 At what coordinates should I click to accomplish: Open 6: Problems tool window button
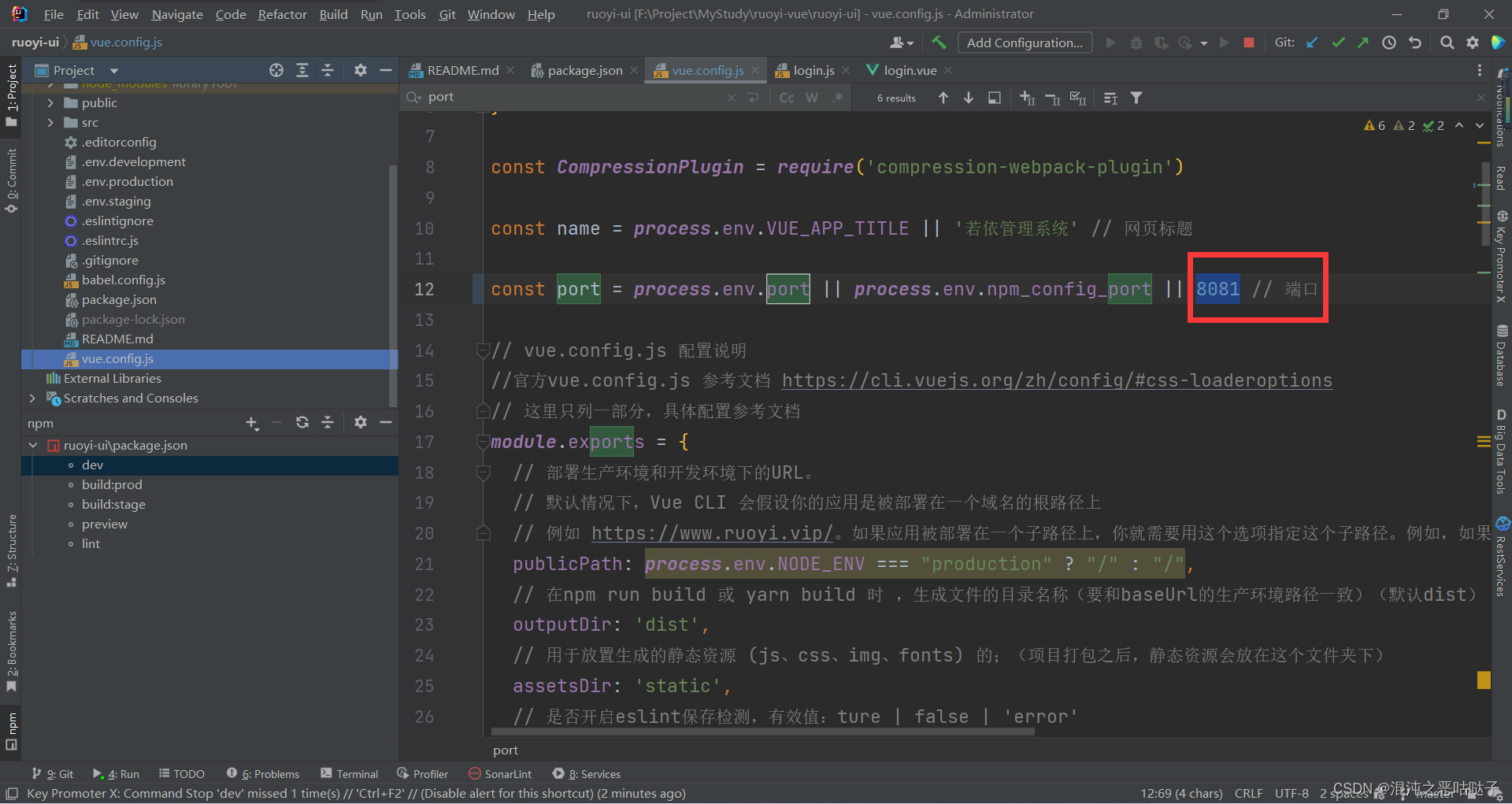[263, 774]
